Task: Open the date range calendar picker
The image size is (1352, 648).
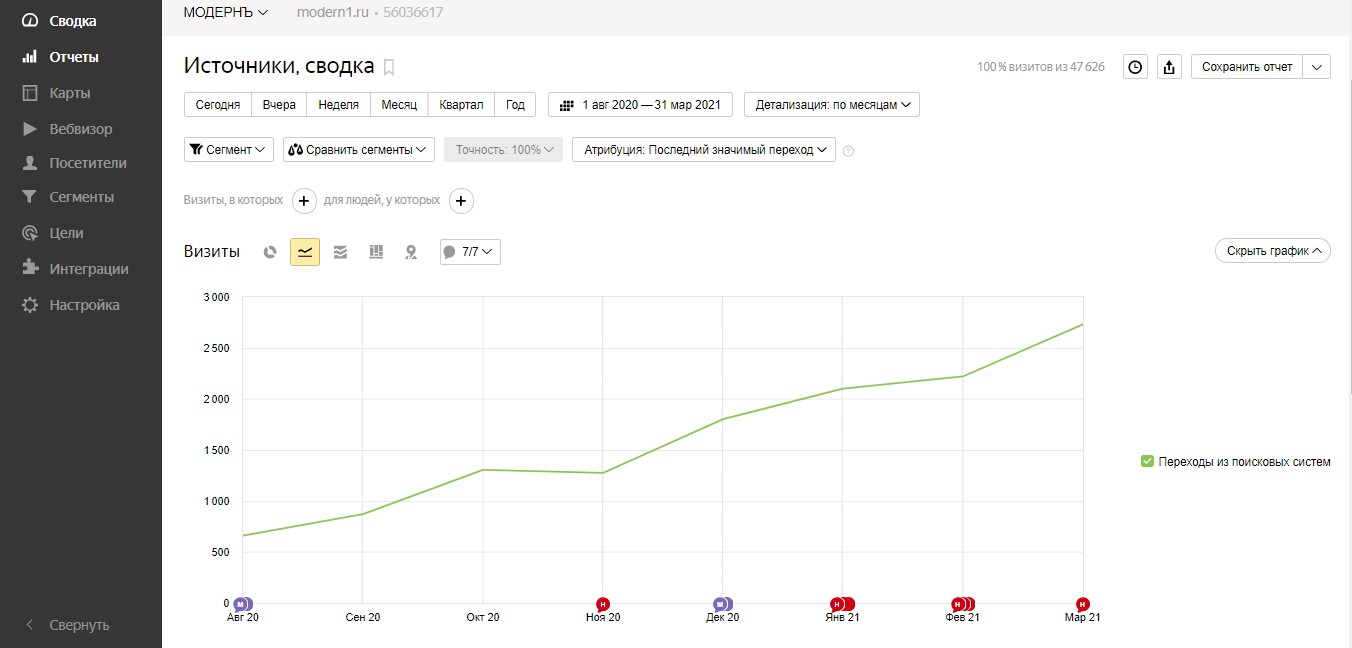Action: coord(640,105)
